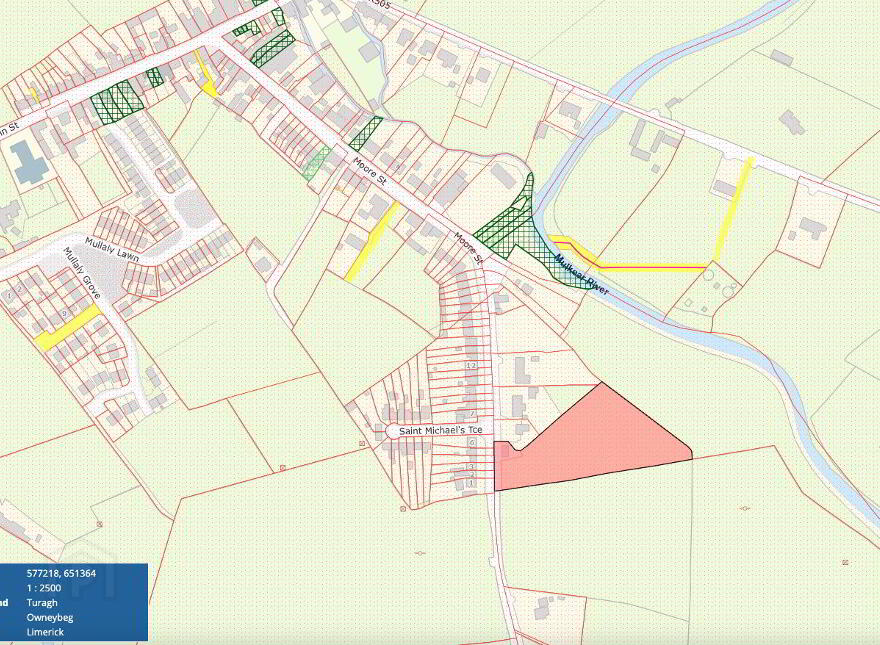Click the "Mulkear River" map label

(581, 275)
